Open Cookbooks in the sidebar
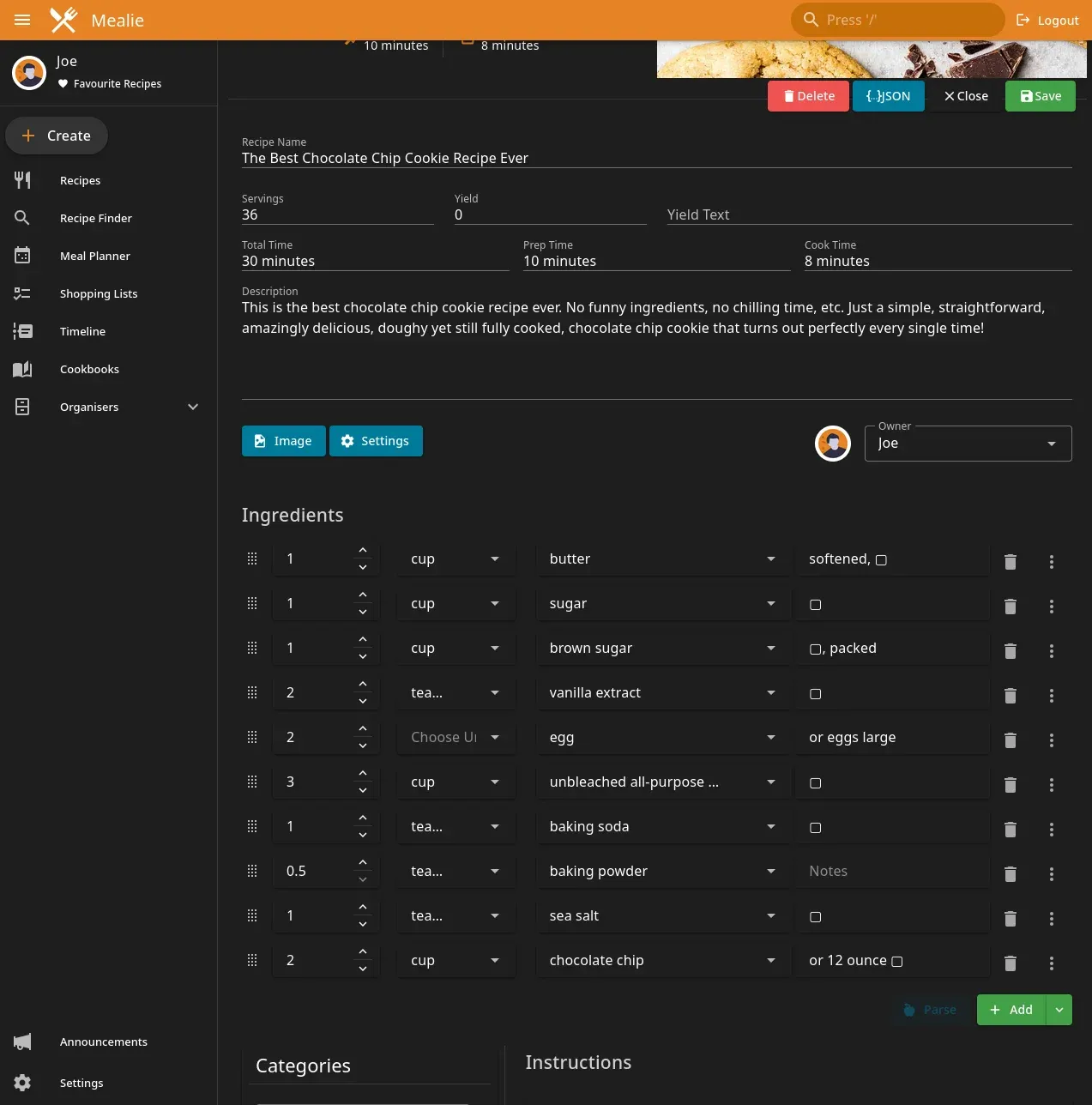The height and width of the screenshot is (1105, 1092). click(108, 369)
